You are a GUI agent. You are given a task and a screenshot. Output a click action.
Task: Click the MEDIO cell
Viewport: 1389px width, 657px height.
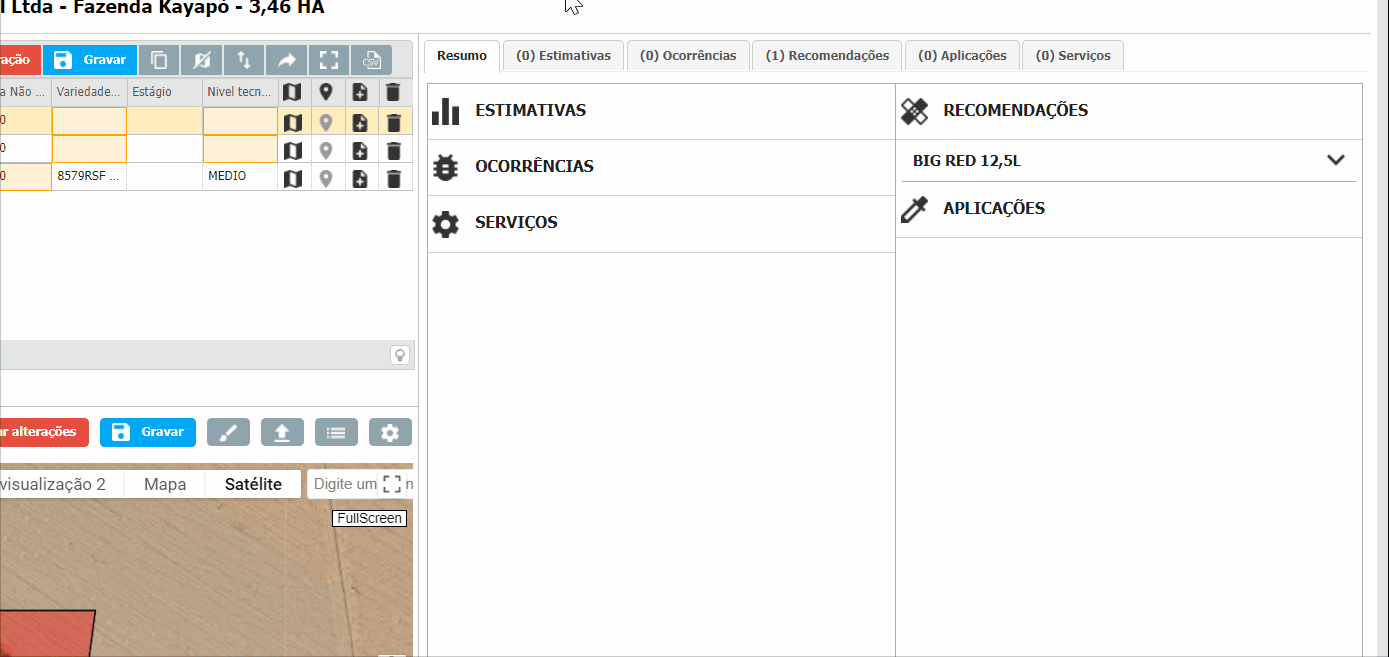(240, 177)
